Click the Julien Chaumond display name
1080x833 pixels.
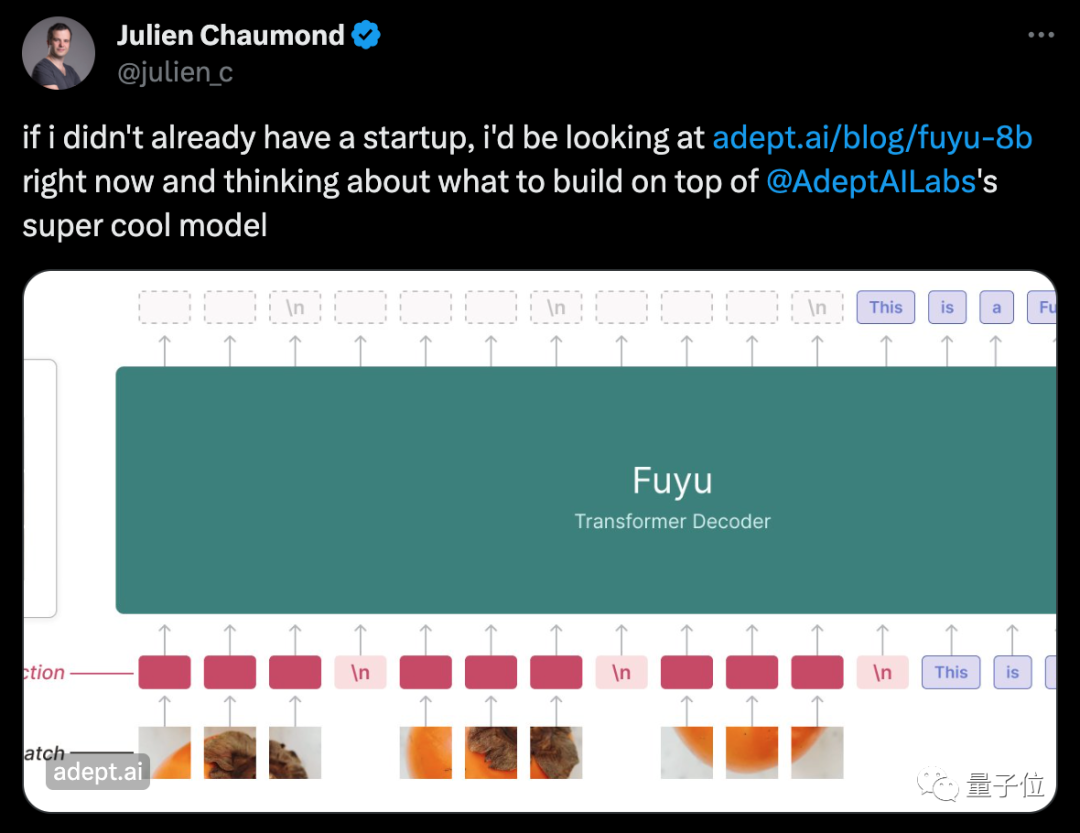point(231,35)
